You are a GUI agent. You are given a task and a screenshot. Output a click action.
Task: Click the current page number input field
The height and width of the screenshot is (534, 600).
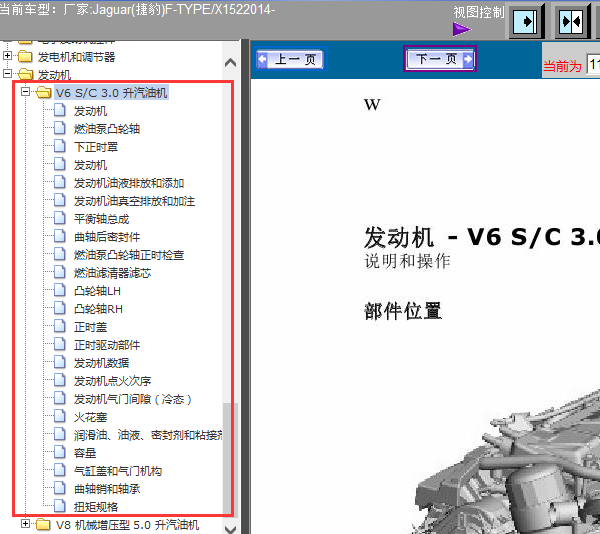coord(593,64)
